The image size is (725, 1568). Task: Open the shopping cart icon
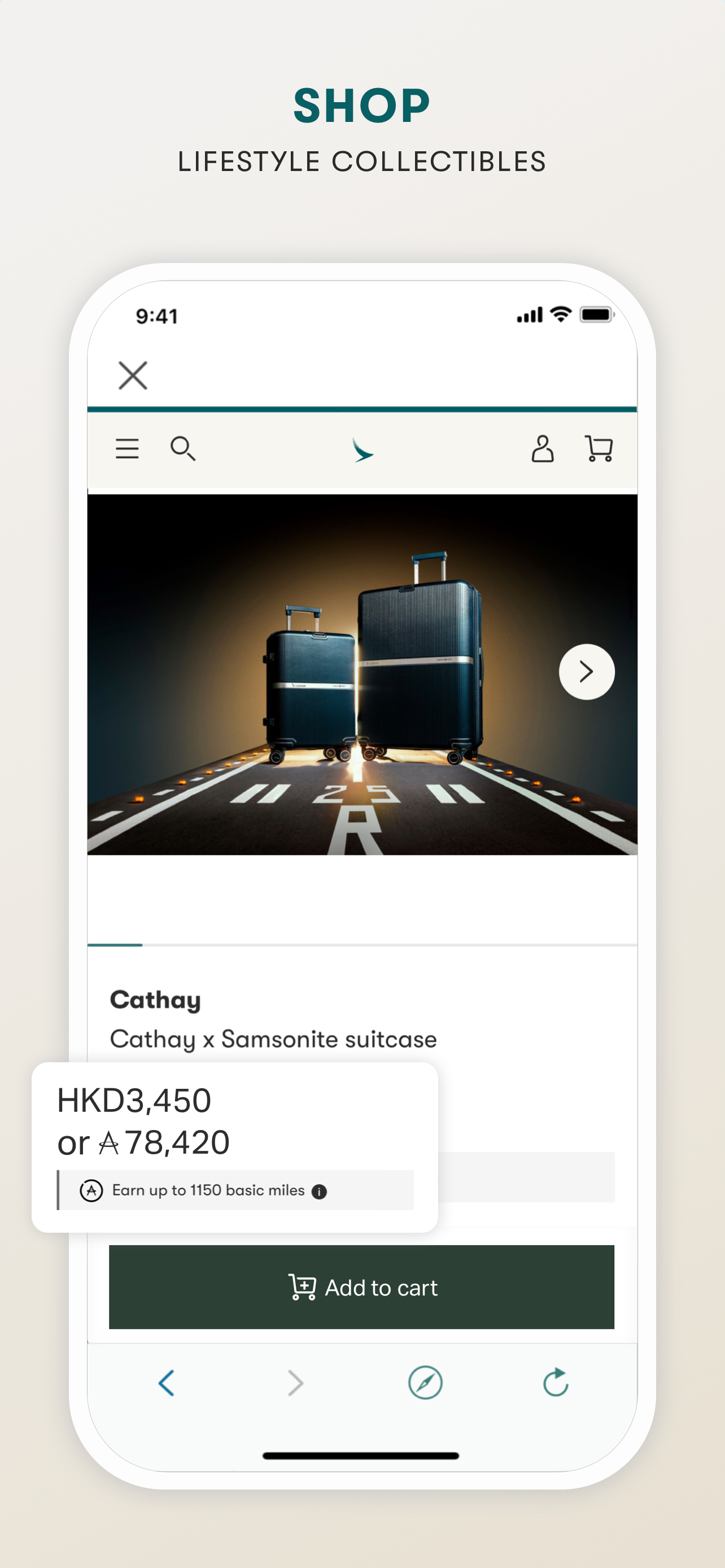[x=599, y=449]
